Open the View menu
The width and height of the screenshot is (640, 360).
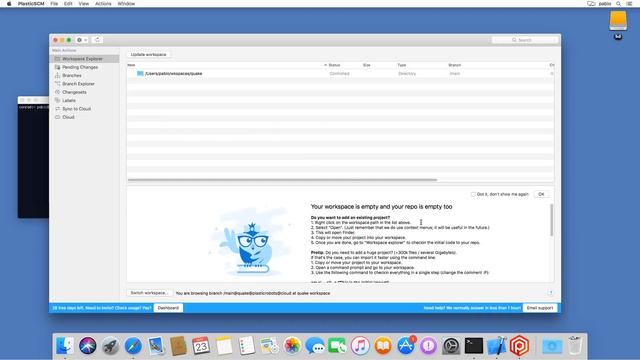(84, 4)
